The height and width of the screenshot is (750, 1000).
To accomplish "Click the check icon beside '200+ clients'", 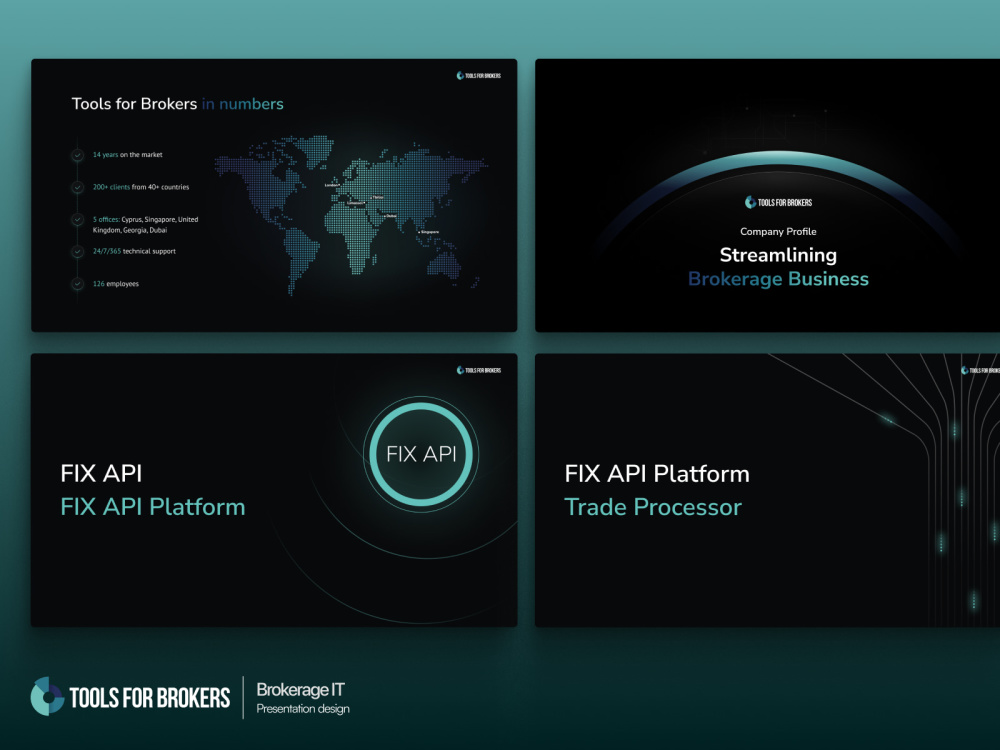I will (77, 188).
